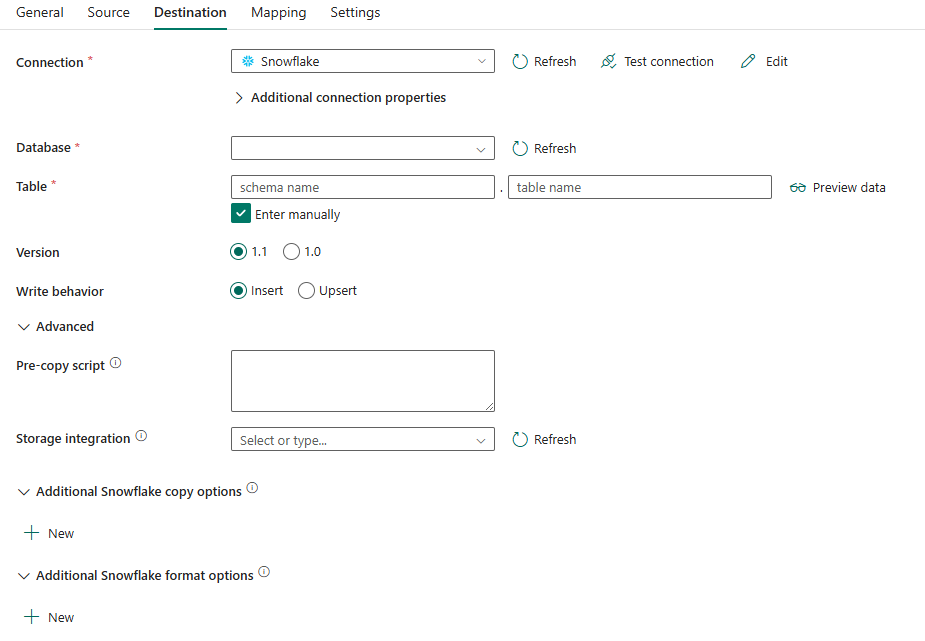The width and height of the screenshot is (925, 641).
Task: Click the schema name input field
Action: (362, 187)
